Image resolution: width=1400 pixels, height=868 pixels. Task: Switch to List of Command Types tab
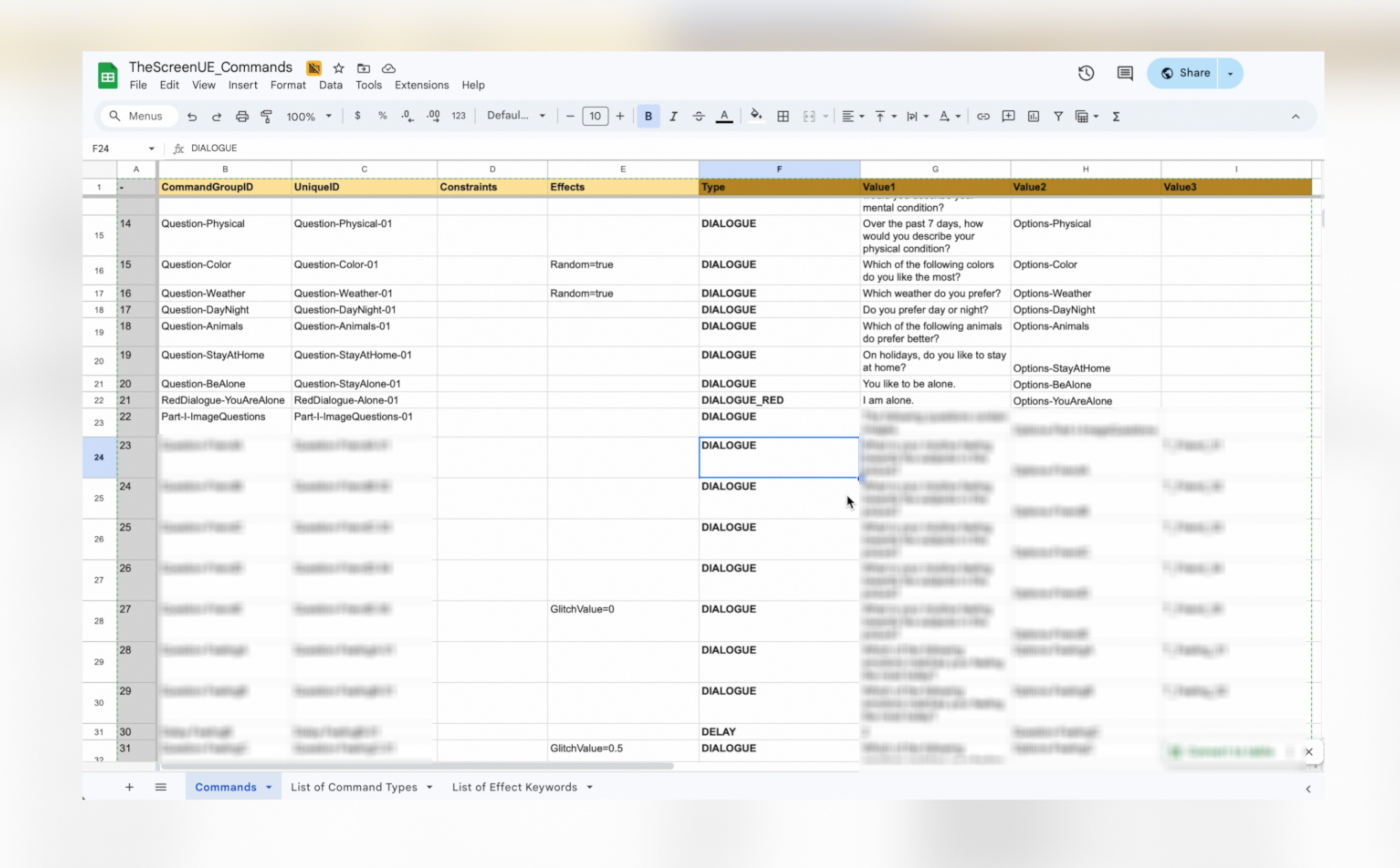coord(354,787)
